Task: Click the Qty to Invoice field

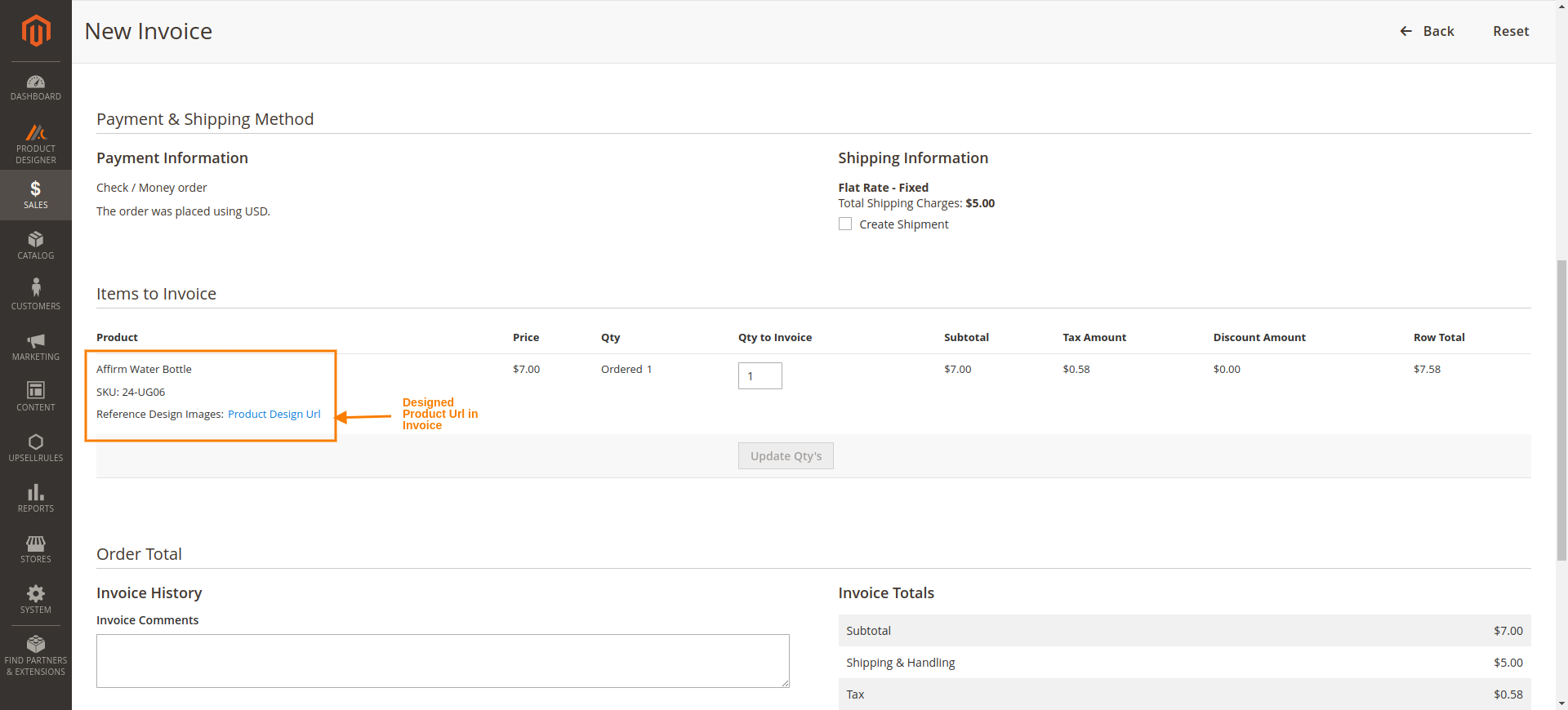Action: pos(760,376)
